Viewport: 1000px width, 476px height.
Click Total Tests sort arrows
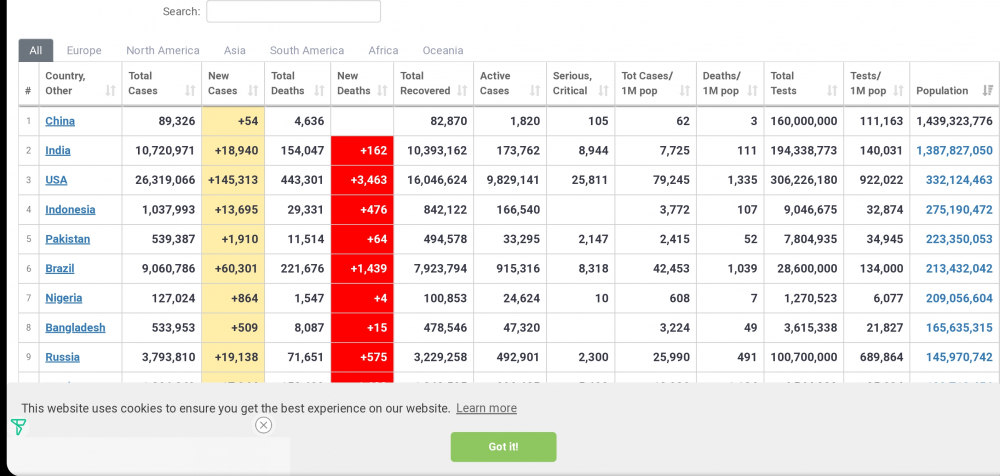pos(832,91)
